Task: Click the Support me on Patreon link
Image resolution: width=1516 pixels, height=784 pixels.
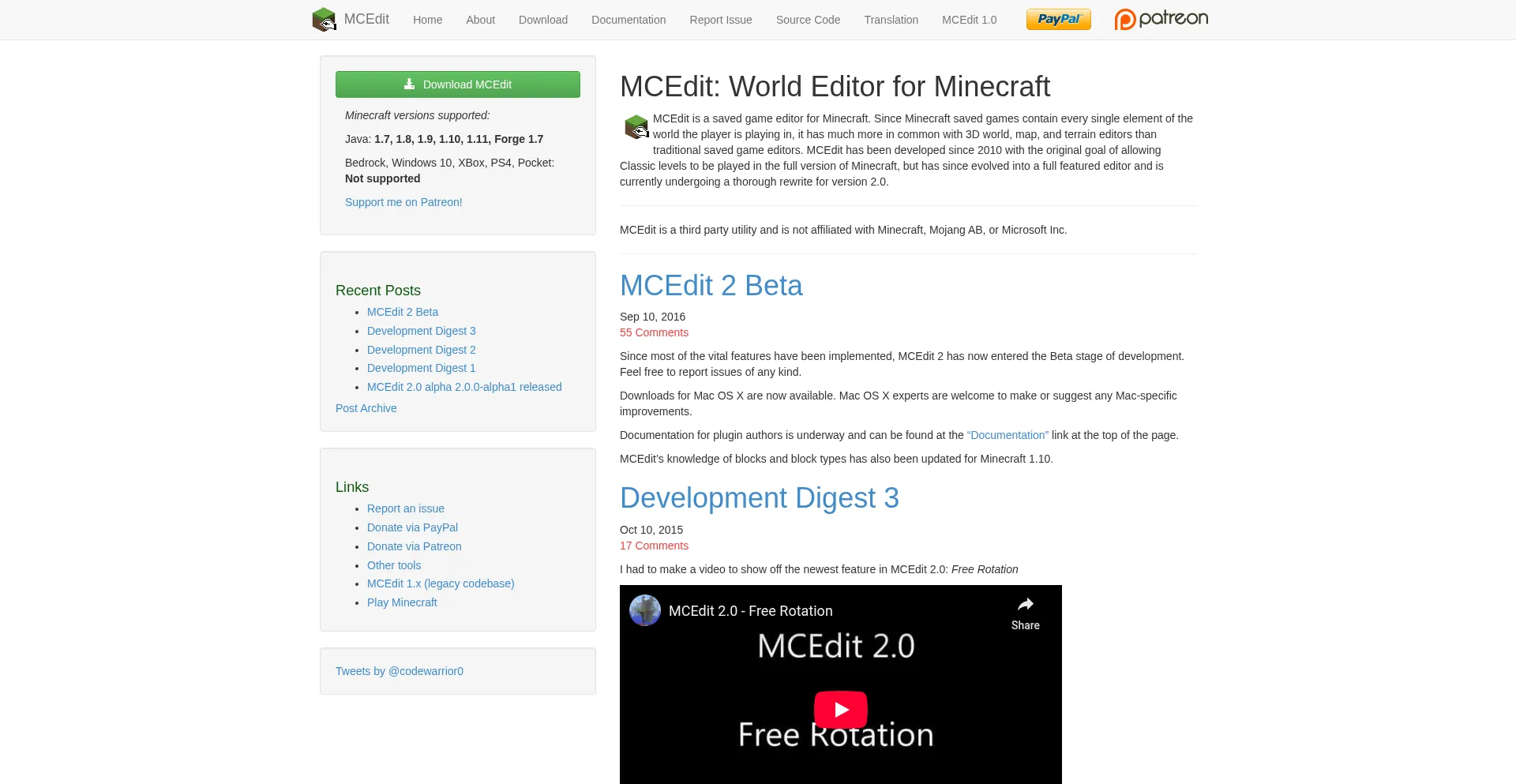Action: pos(403,202)
